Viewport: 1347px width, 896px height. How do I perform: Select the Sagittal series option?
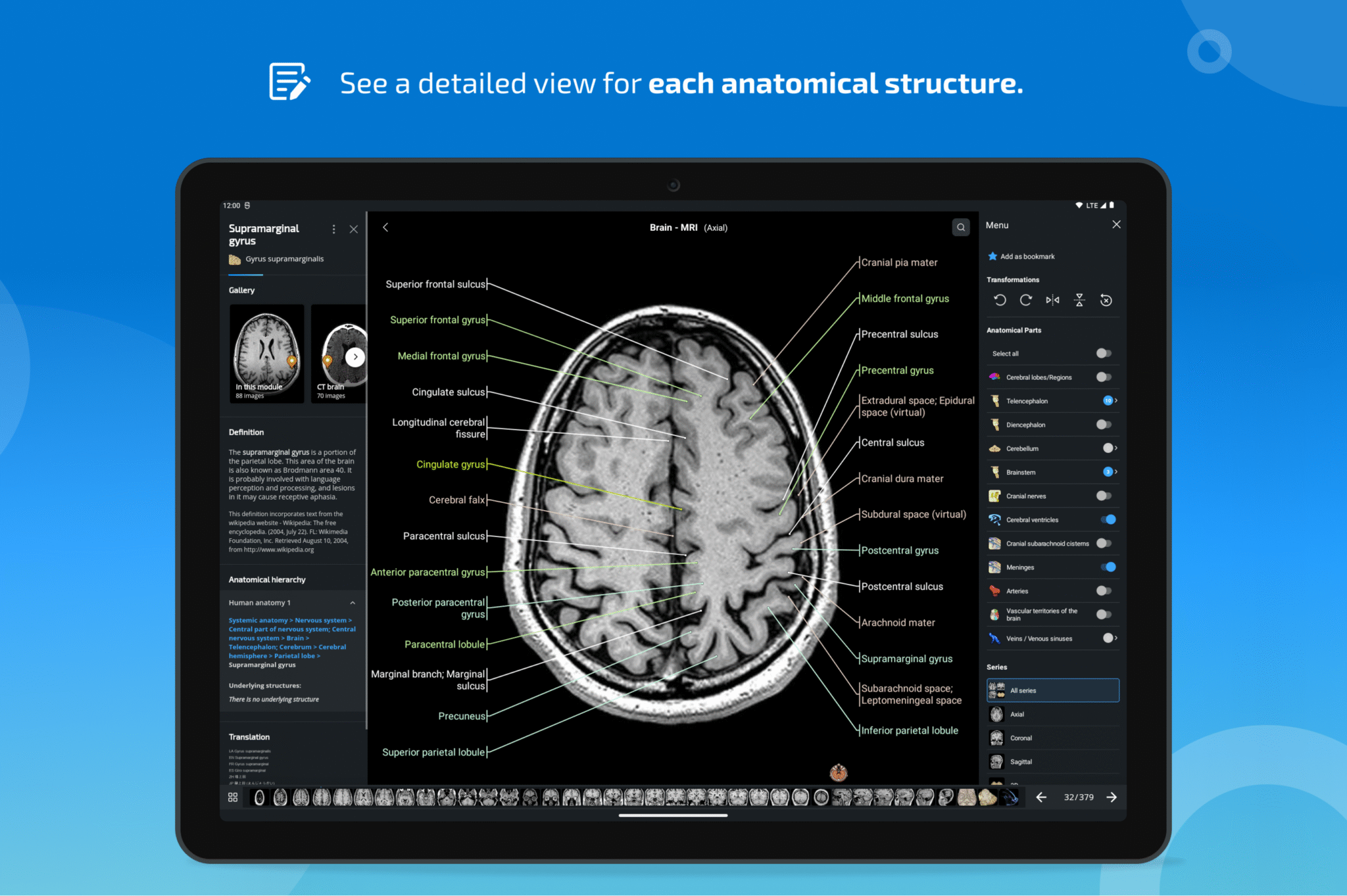[x=1021, y=761]
